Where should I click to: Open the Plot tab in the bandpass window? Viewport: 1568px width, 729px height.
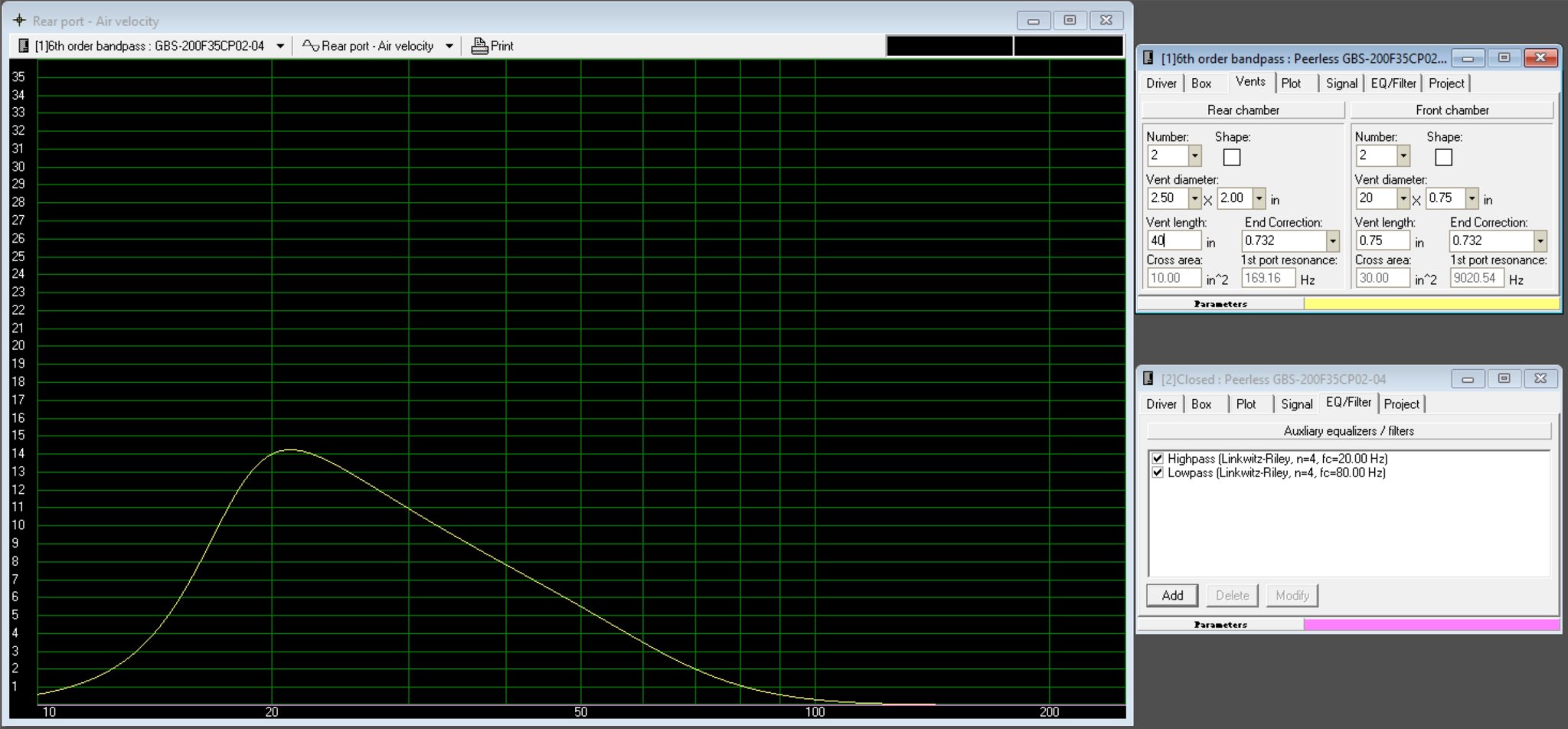coord(1291,83)
